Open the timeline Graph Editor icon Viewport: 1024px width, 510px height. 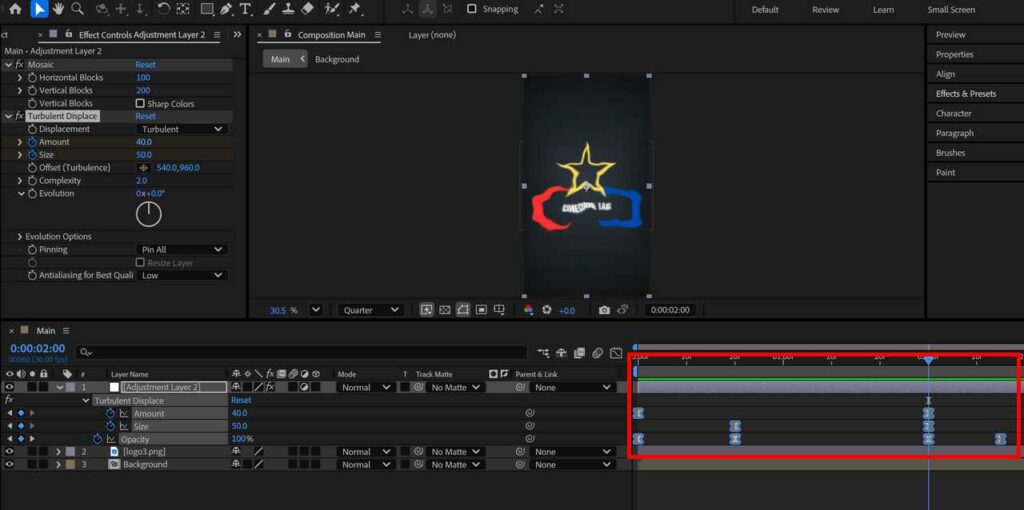click(616, 353)
